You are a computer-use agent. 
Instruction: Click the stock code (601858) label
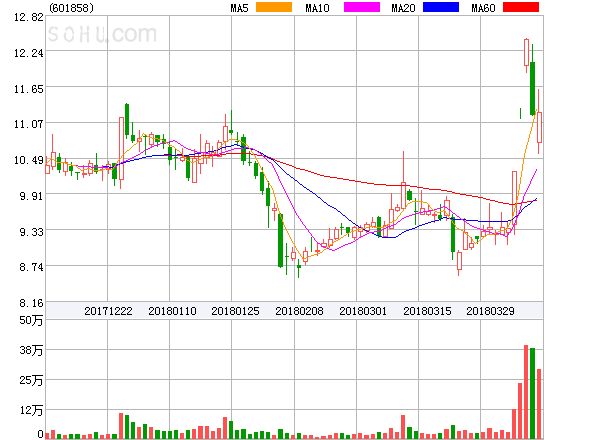(72, 8)
